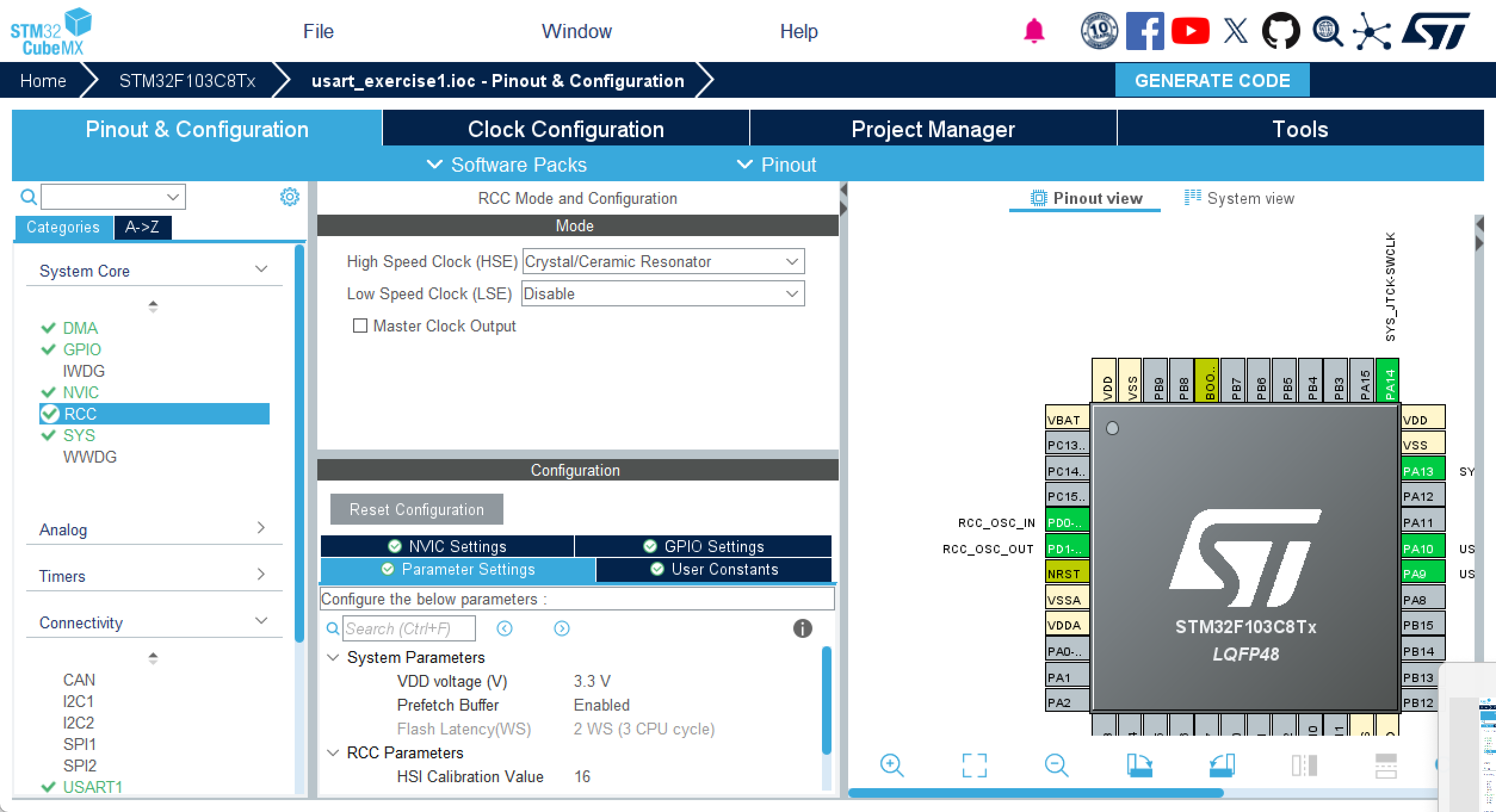1496x812 pixels.
Task: Click GENERATE CODE button
Action: (x=1211, y=80)
